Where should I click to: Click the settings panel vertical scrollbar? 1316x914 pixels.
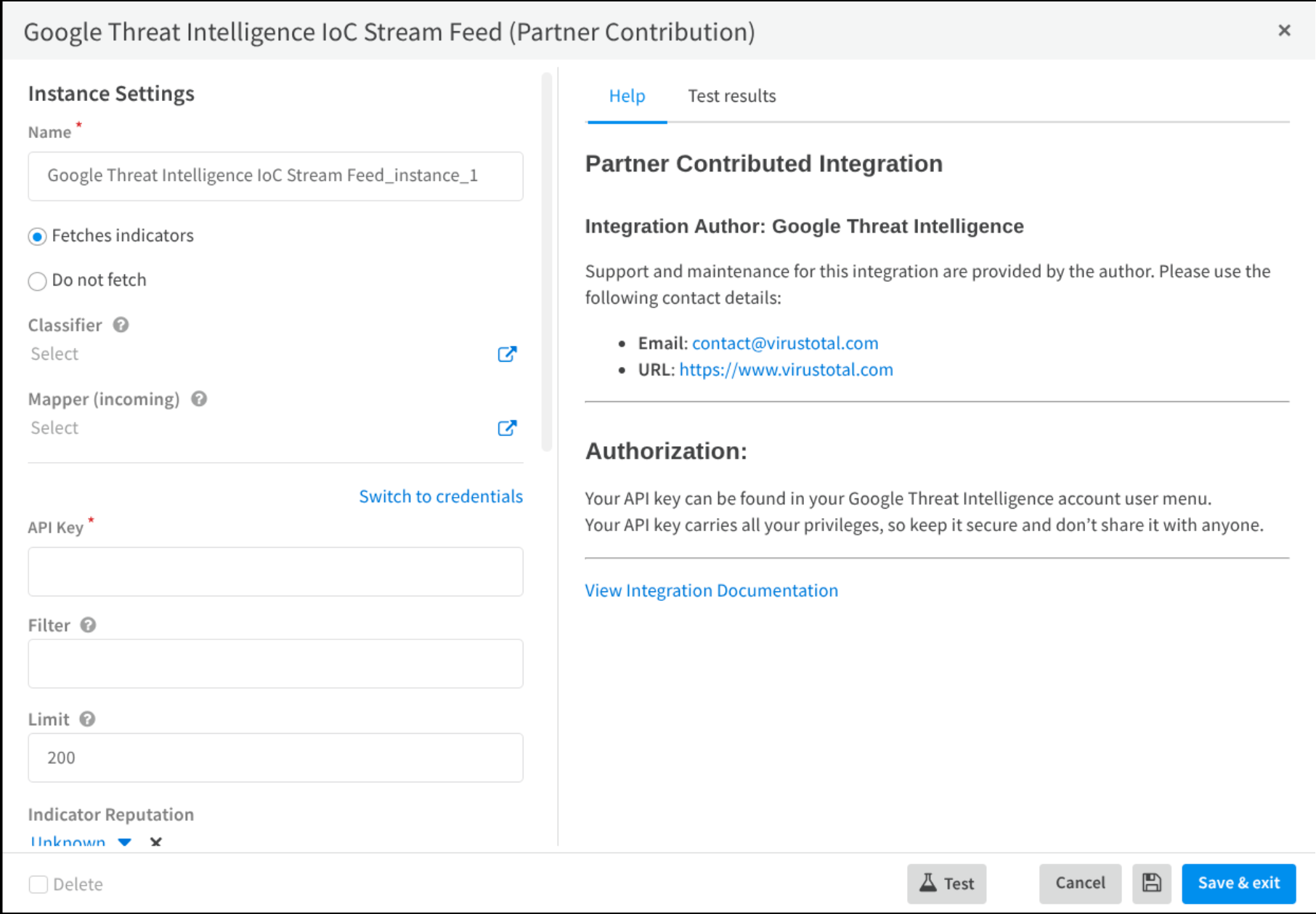(547, 262)
